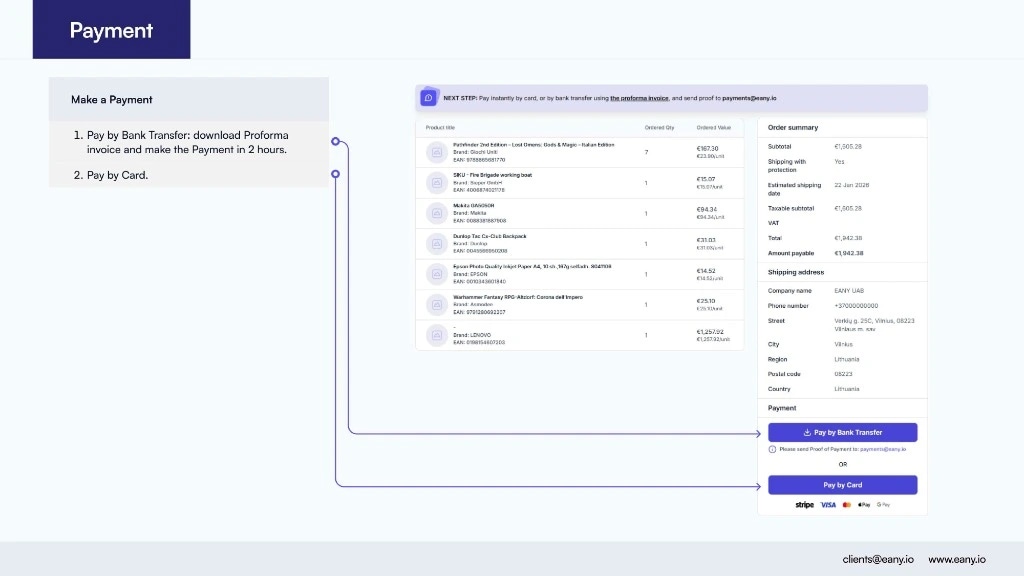Click the postal code 08223 value

tap(843, 374)
